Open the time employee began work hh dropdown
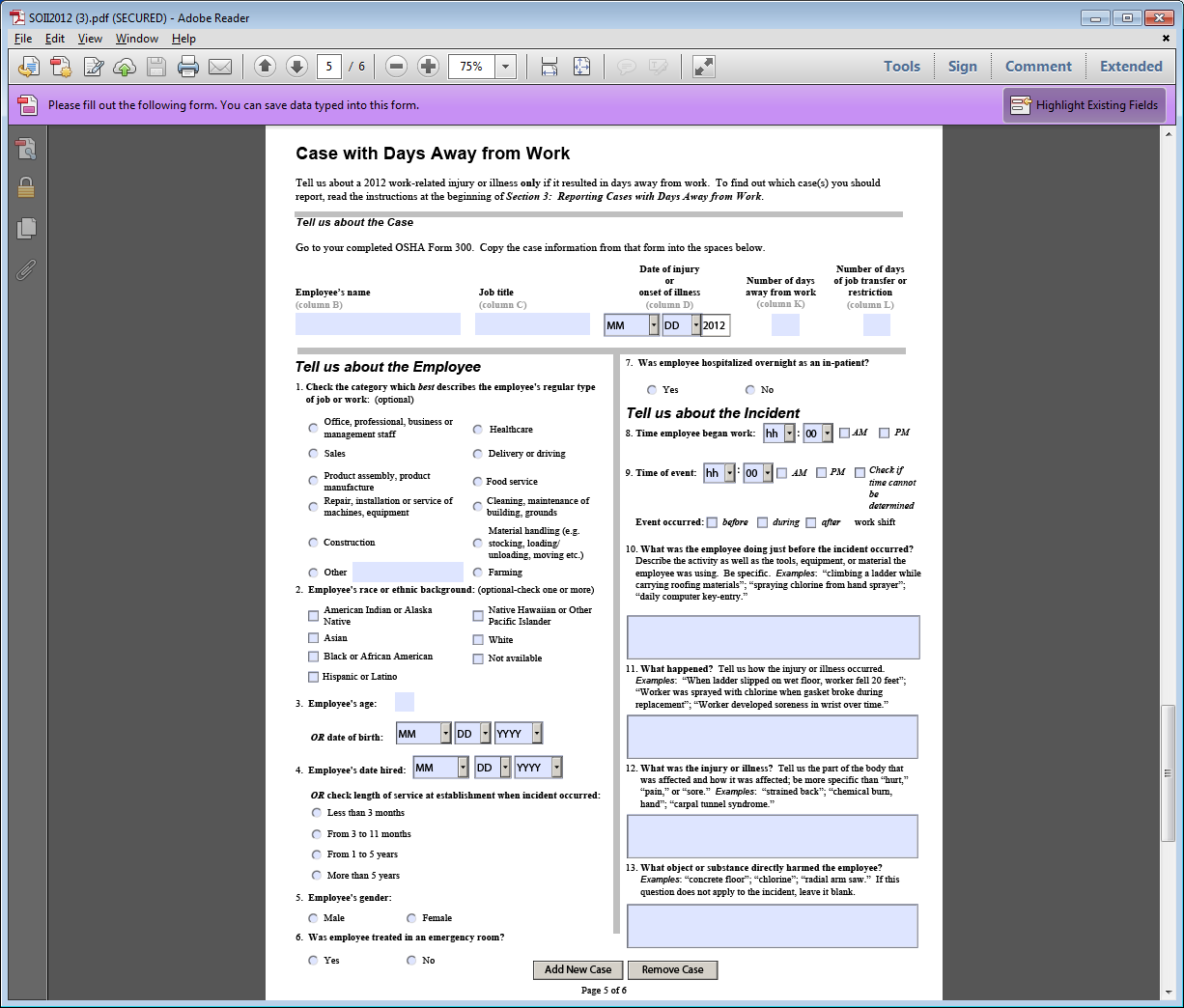This screenshot has width=1184, height=1008. [x=789, y=434]
